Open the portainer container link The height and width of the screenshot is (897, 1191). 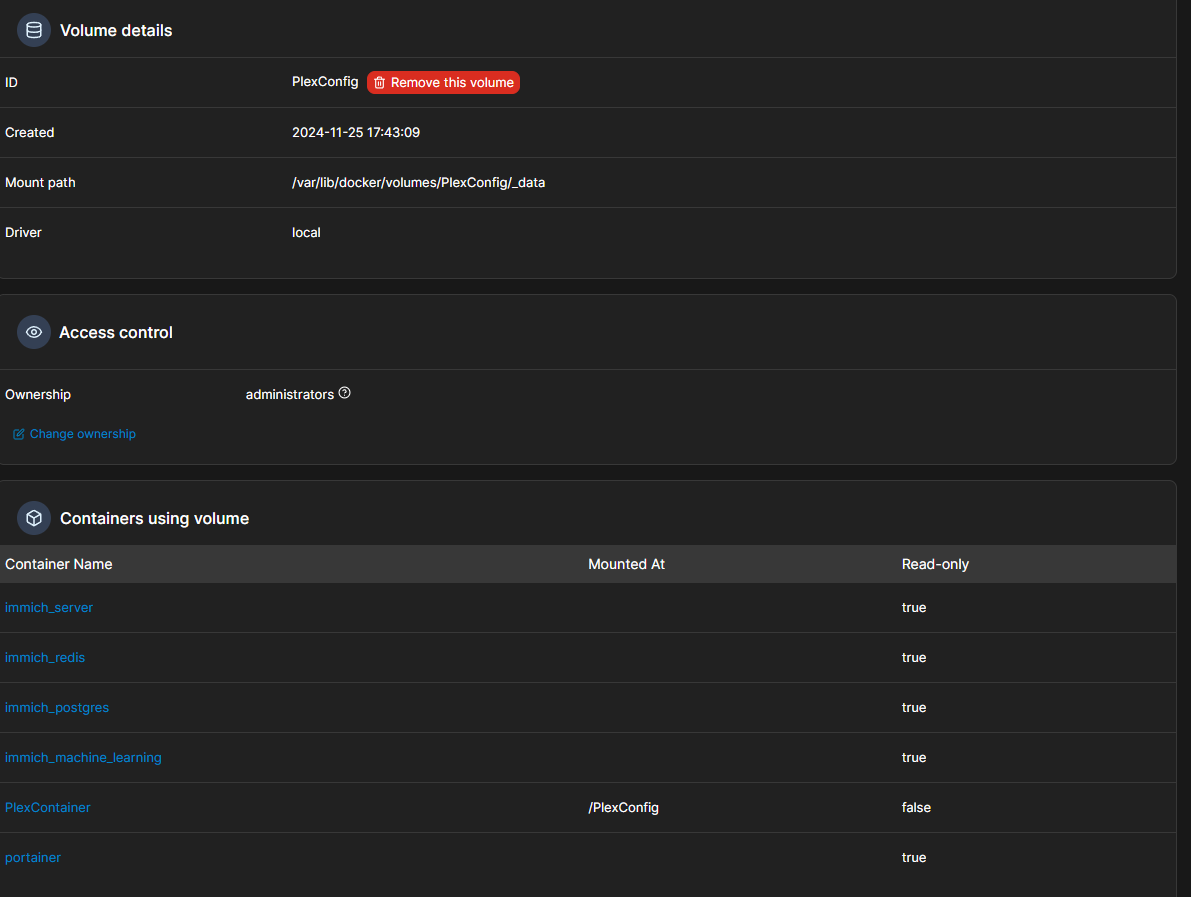pos(33,858)
